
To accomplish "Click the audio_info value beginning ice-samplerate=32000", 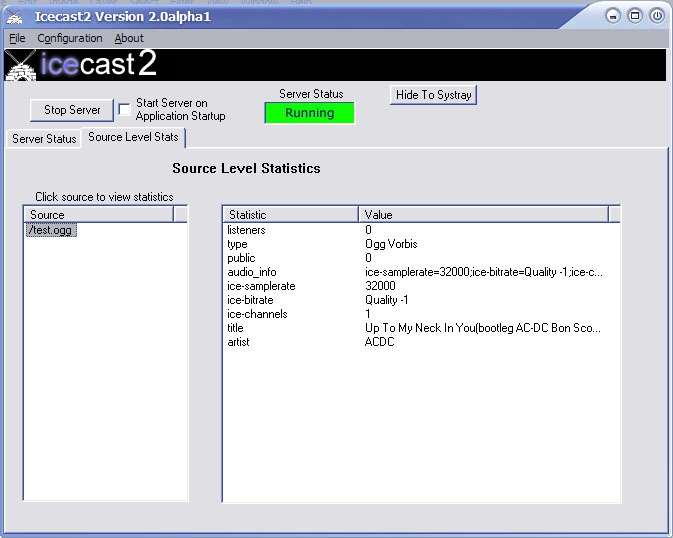I will 484,272.
